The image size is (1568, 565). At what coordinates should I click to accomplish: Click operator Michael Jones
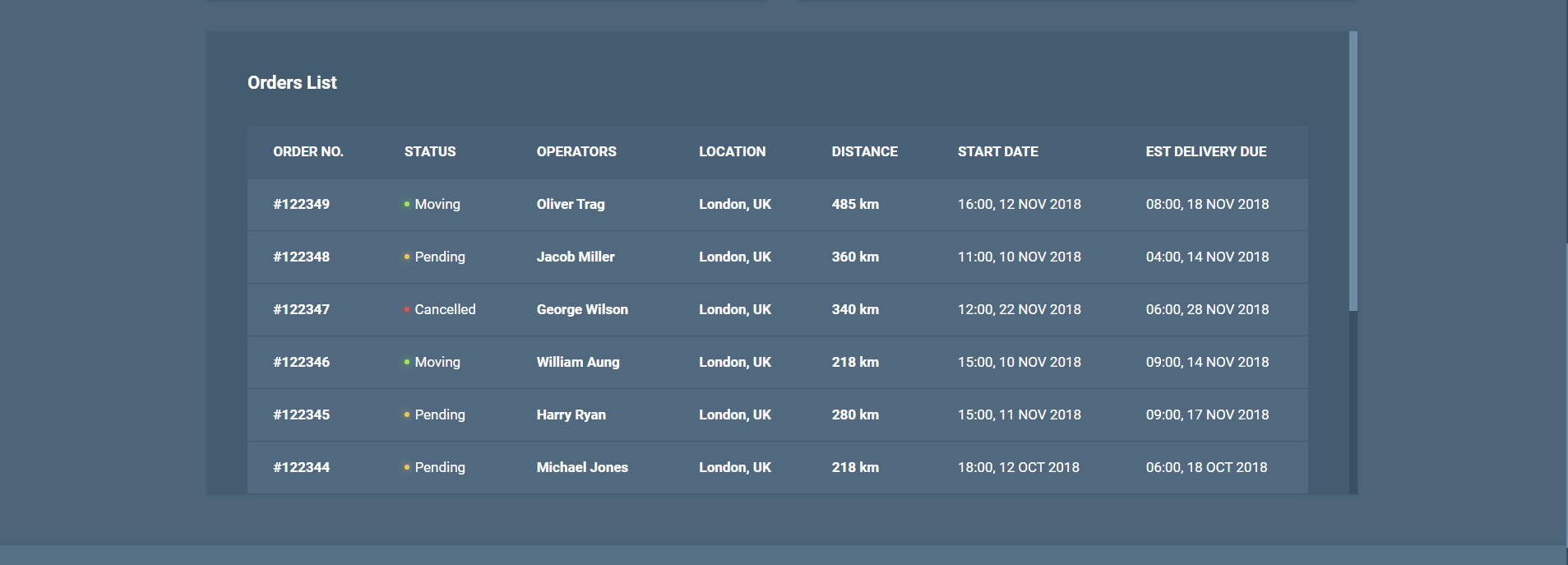pyautogui.click(x=582, y=467)
